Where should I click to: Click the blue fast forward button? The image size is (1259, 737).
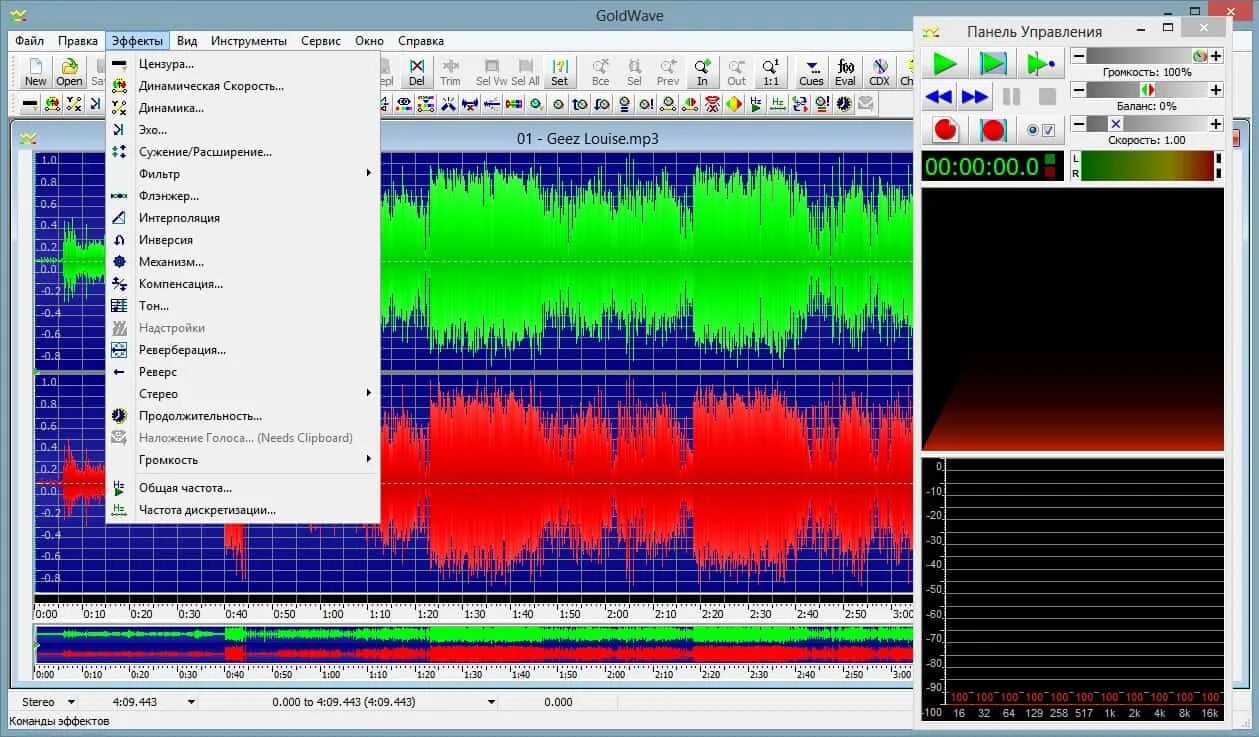coord(975,97)
